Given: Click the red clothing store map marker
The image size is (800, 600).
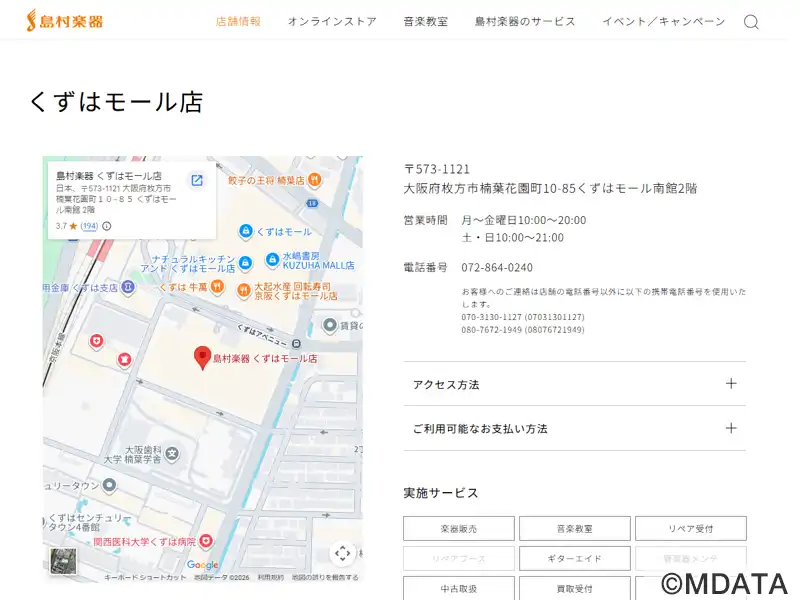Looking at the screenshot, I should (124, 360).
